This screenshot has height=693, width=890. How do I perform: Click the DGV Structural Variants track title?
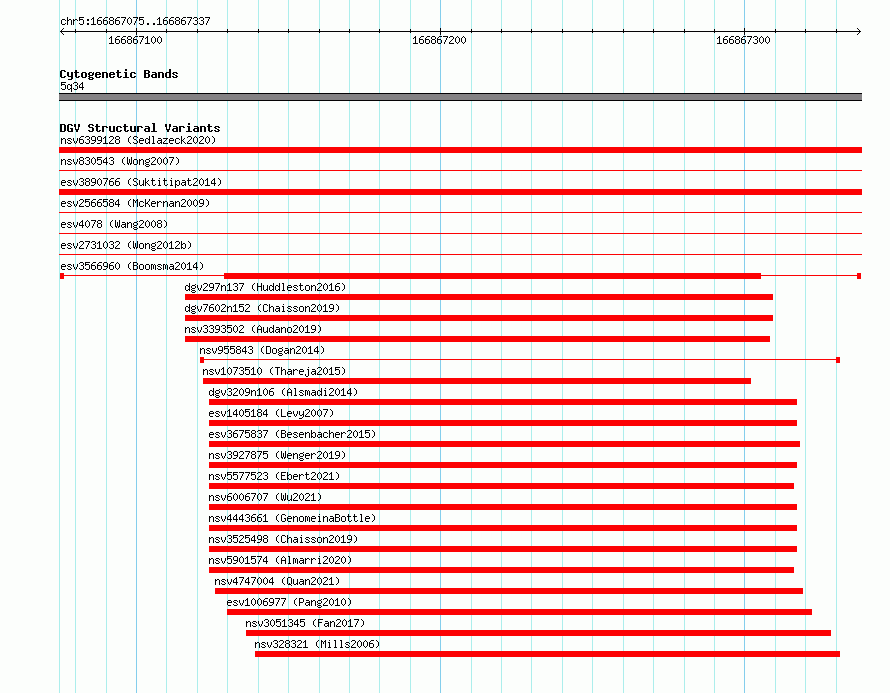(x=140, y=128)
